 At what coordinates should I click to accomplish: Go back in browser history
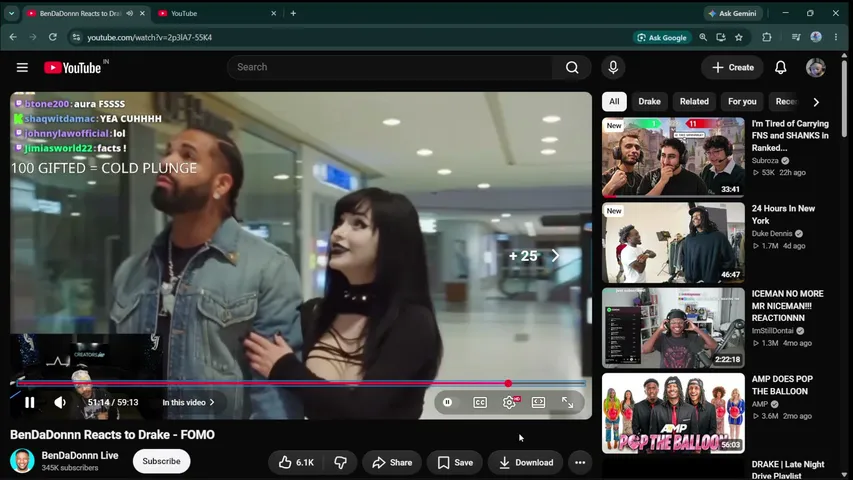13,38
